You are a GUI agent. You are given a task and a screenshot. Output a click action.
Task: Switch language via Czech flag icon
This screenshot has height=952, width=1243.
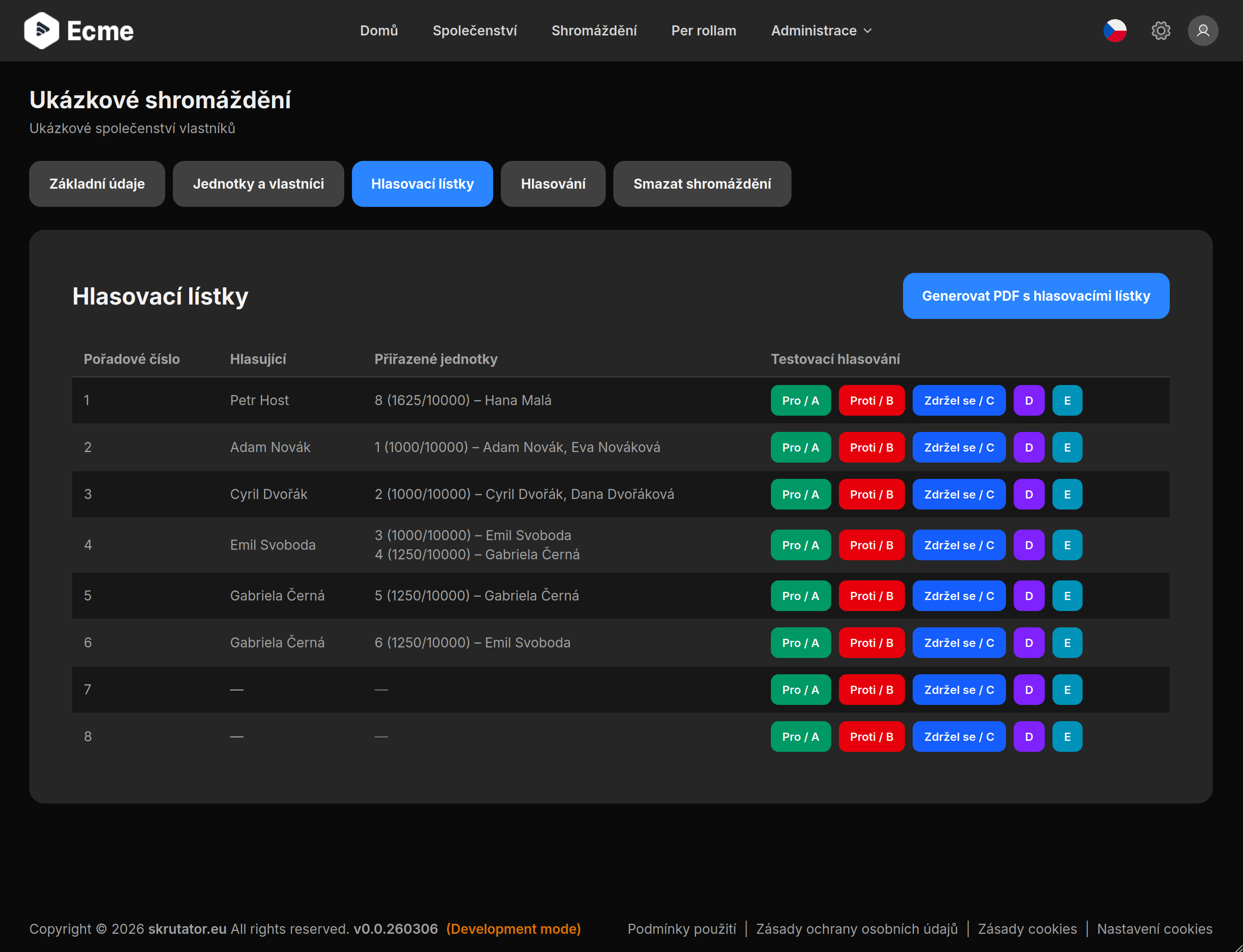pyautogui.click(x=1115, y=31)
